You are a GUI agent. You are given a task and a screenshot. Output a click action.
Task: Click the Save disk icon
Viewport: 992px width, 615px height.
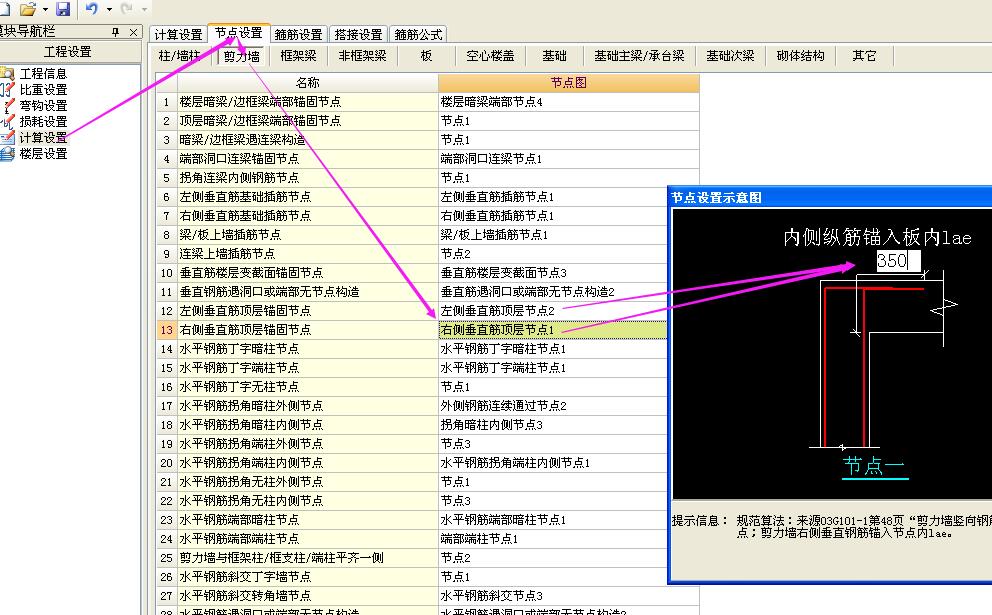tap(63, 9)
